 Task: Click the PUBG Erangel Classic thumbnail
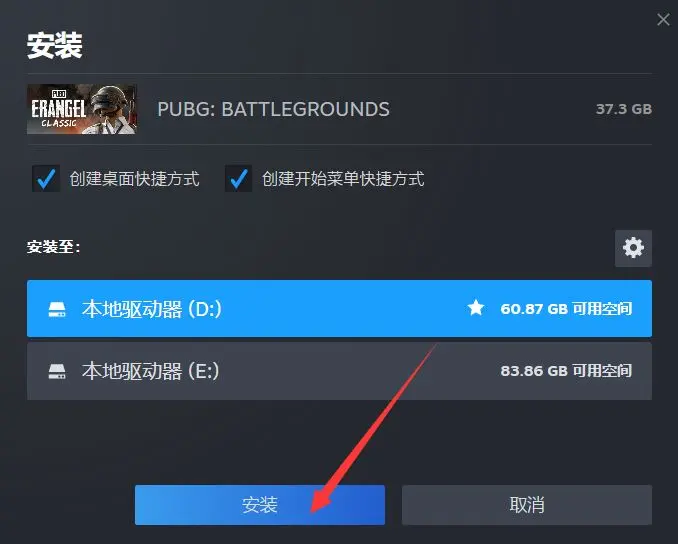point(82,109)
